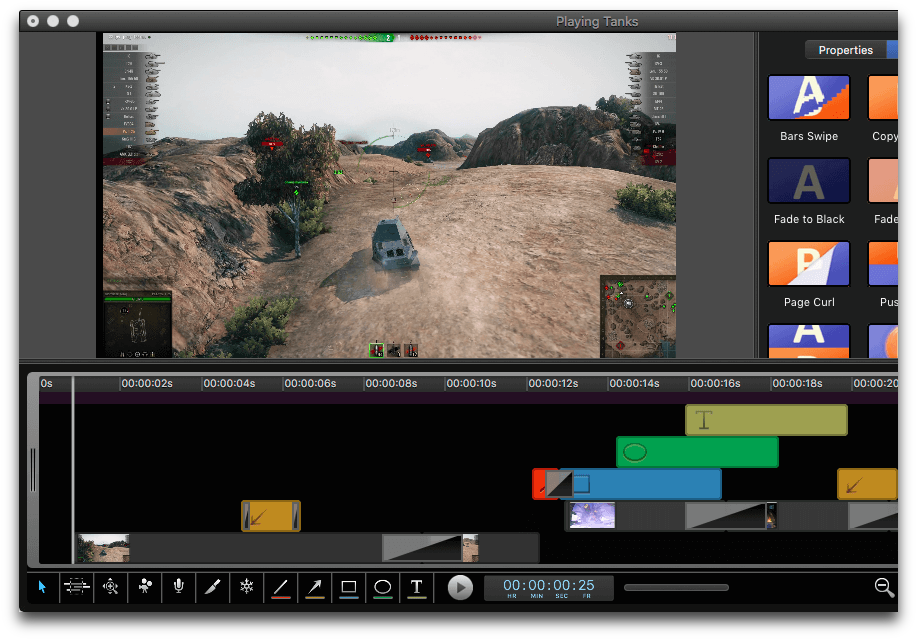The width and height of the screenshot is (916, 639).
Task: Click the transition at end of first video clip
Action: [x=422, y=548]
